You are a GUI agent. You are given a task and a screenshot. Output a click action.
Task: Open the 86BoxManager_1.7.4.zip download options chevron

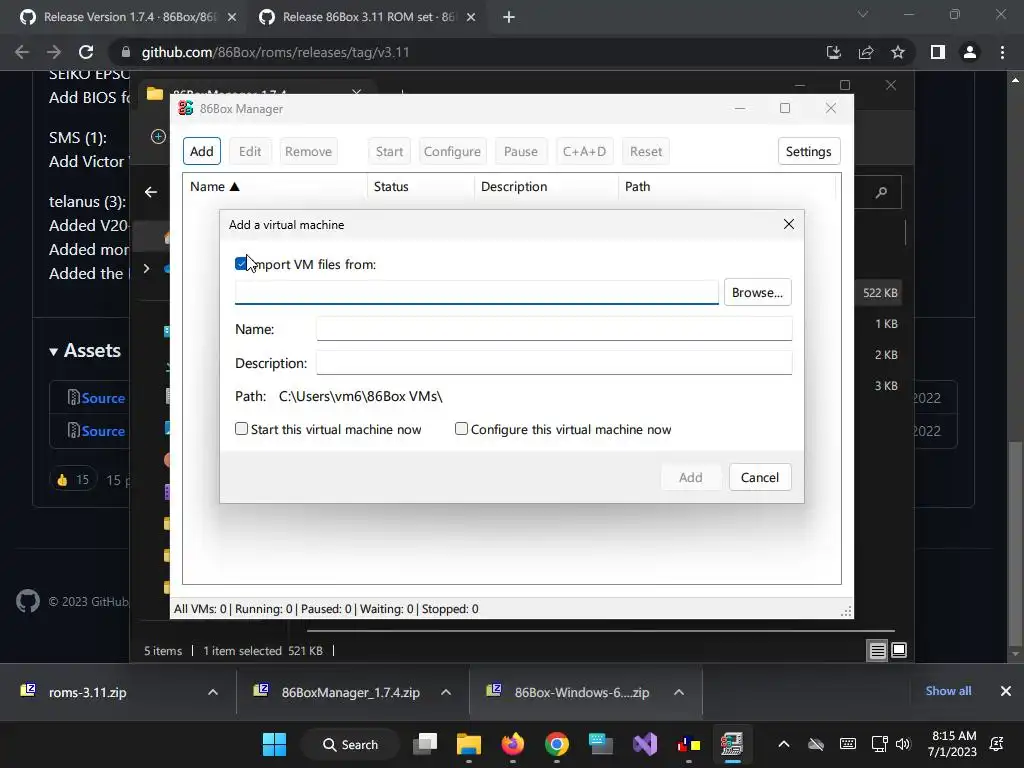tap(446, 692)
